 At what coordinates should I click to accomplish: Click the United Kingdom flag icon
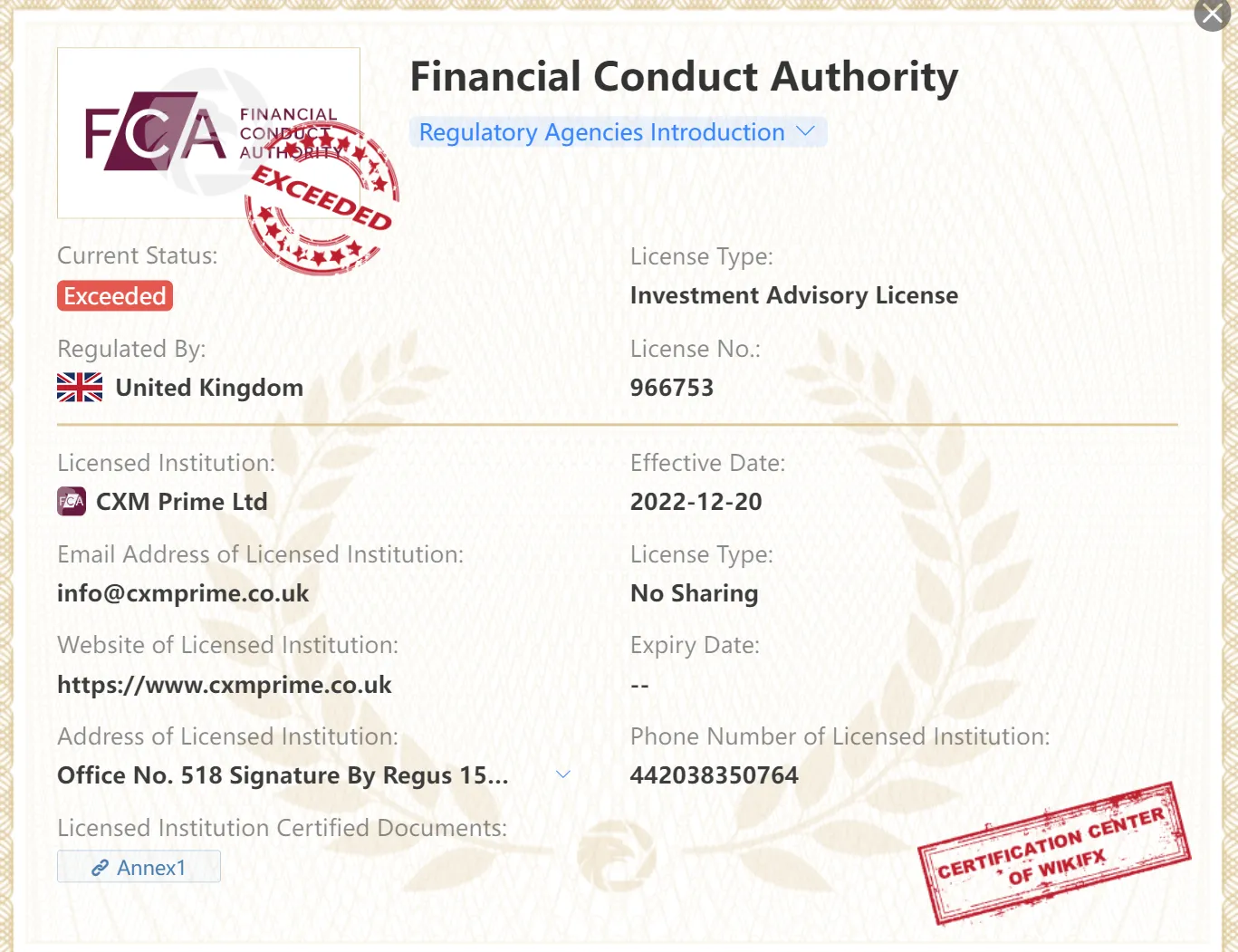(80, 388)
